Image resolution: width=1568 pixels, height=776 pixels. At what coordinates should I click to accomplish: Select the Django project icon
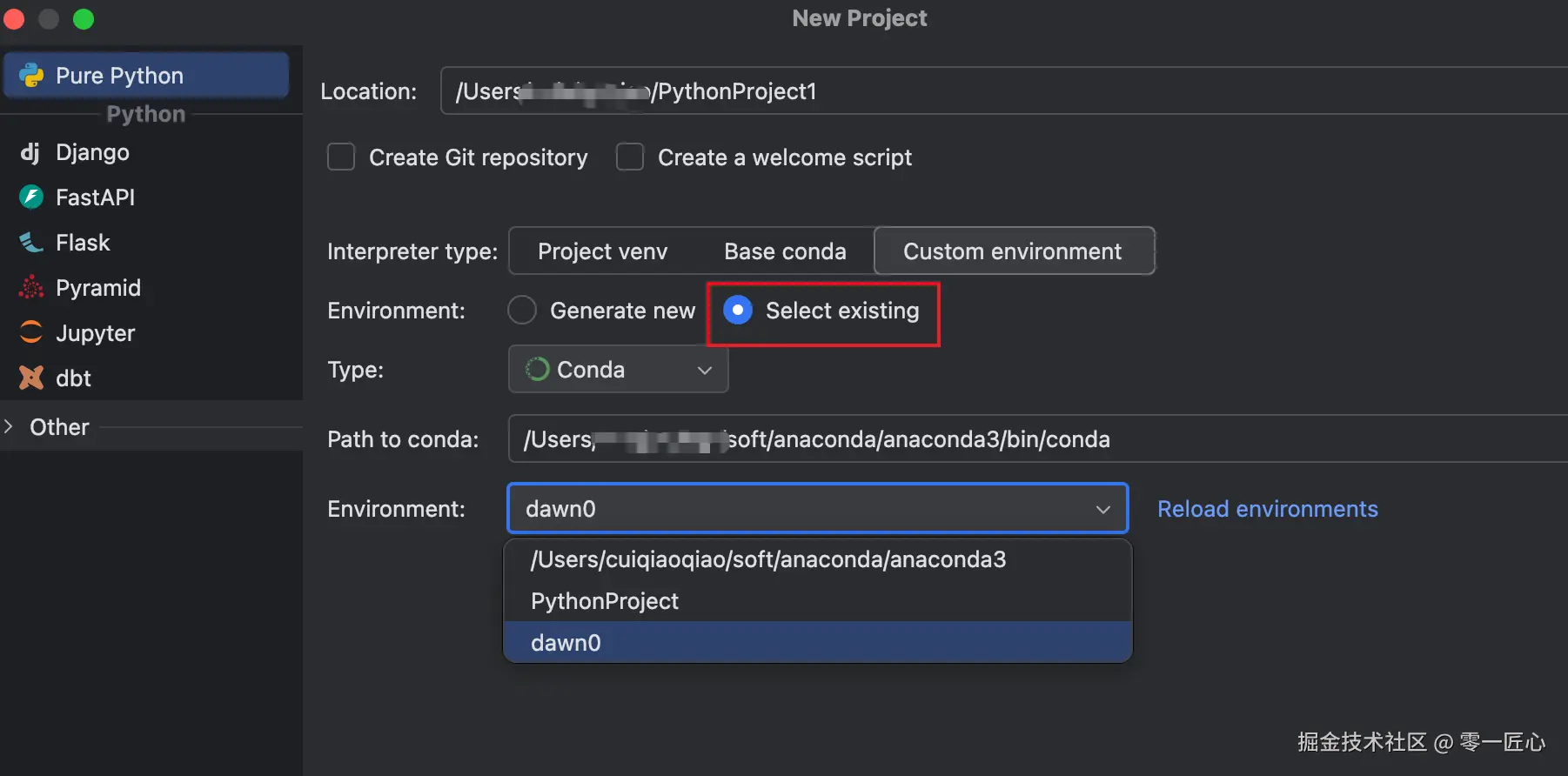(30, 152)
